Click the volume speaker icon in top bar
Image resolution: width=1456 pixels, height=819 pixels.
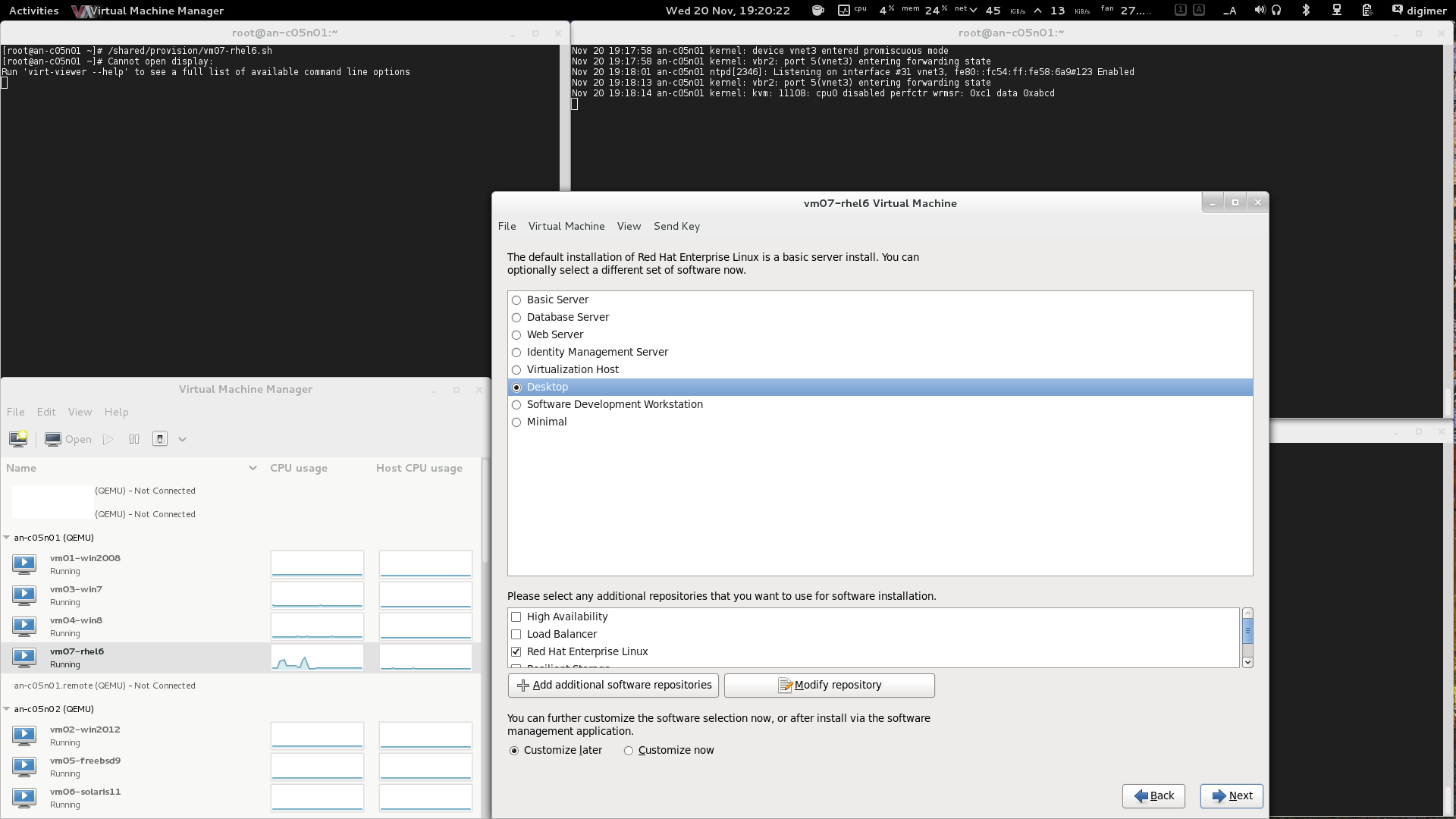[1260, 10]
